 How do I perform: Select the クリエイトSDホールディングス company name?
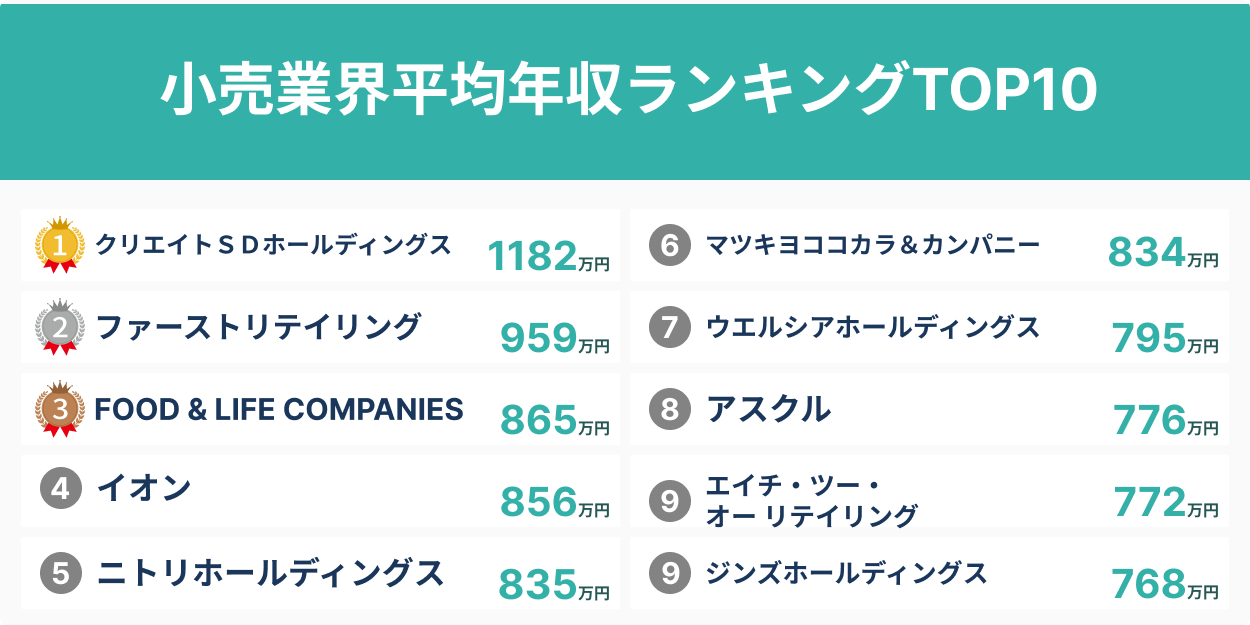click(273, 244)
